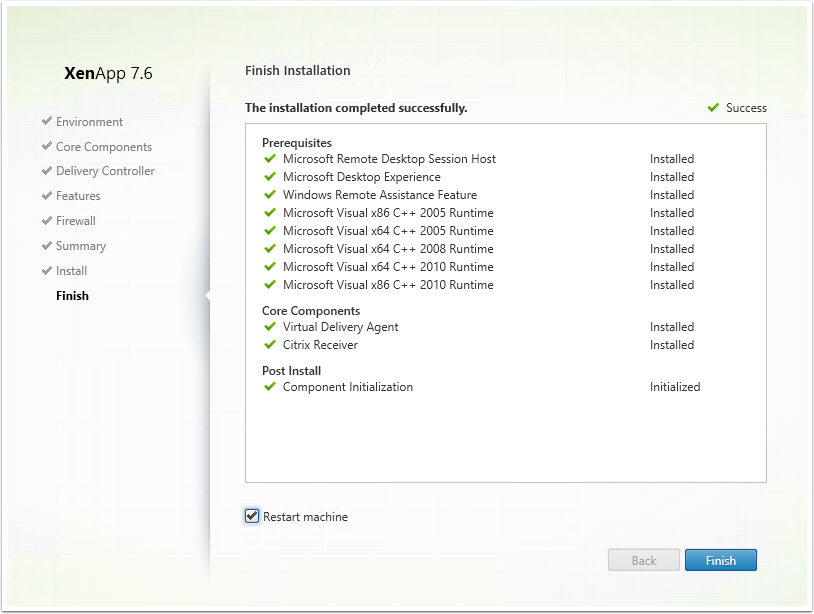814x614 pixels.
Task: Click the green Success checkmark icon
Action: [713, 107]
